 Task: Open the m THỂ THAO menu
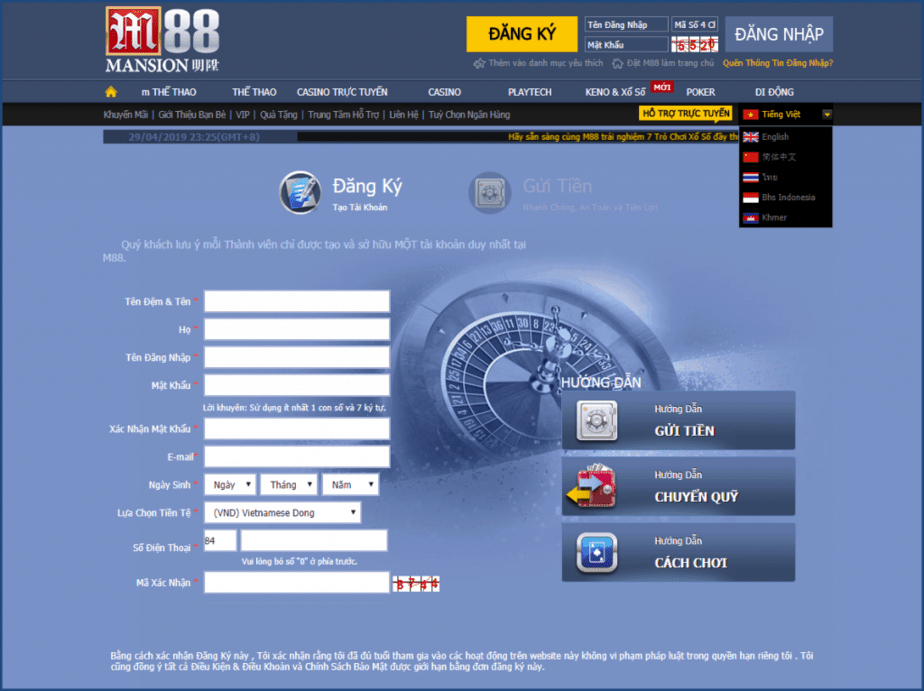pyautogui.click(x=169, y=92)
